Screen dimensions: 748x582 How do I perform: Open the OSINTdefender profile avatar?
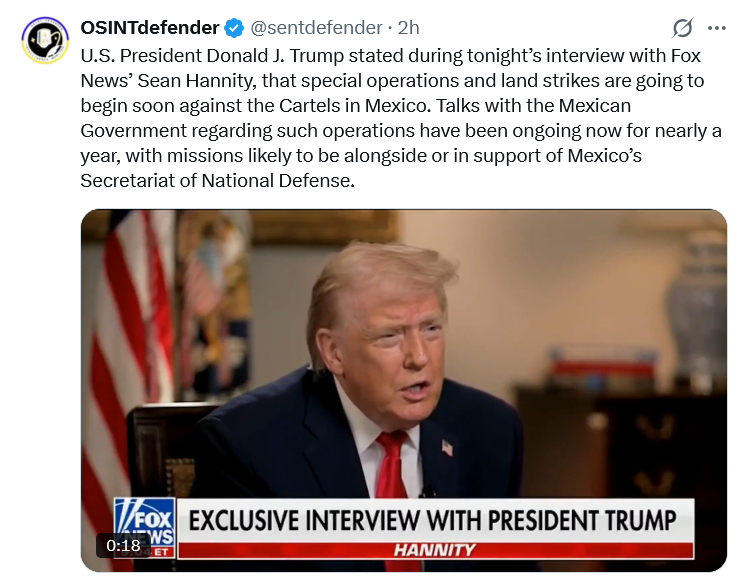click(45, 40)
